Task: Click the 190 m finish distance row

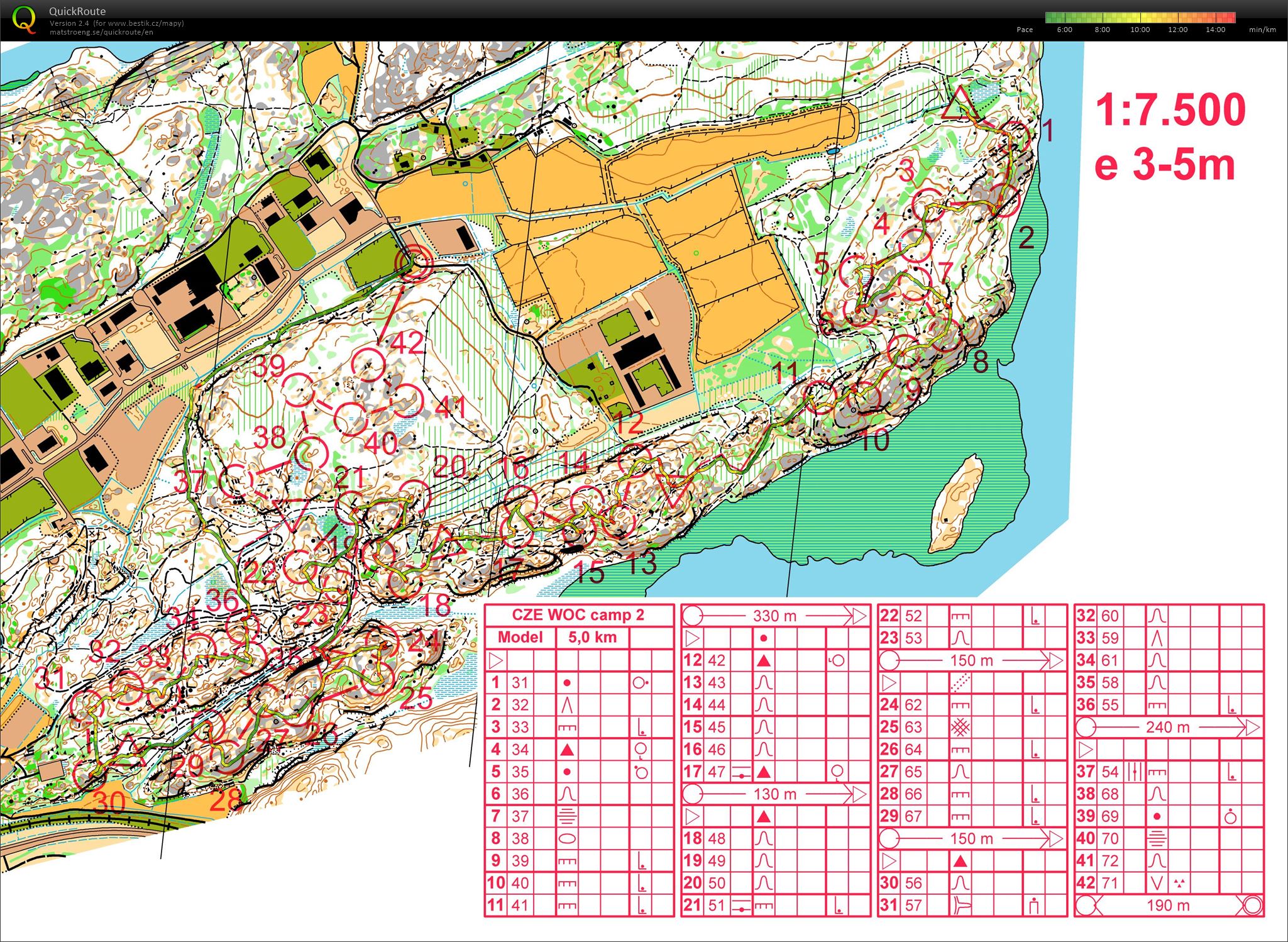Action: click(1168, 906)
